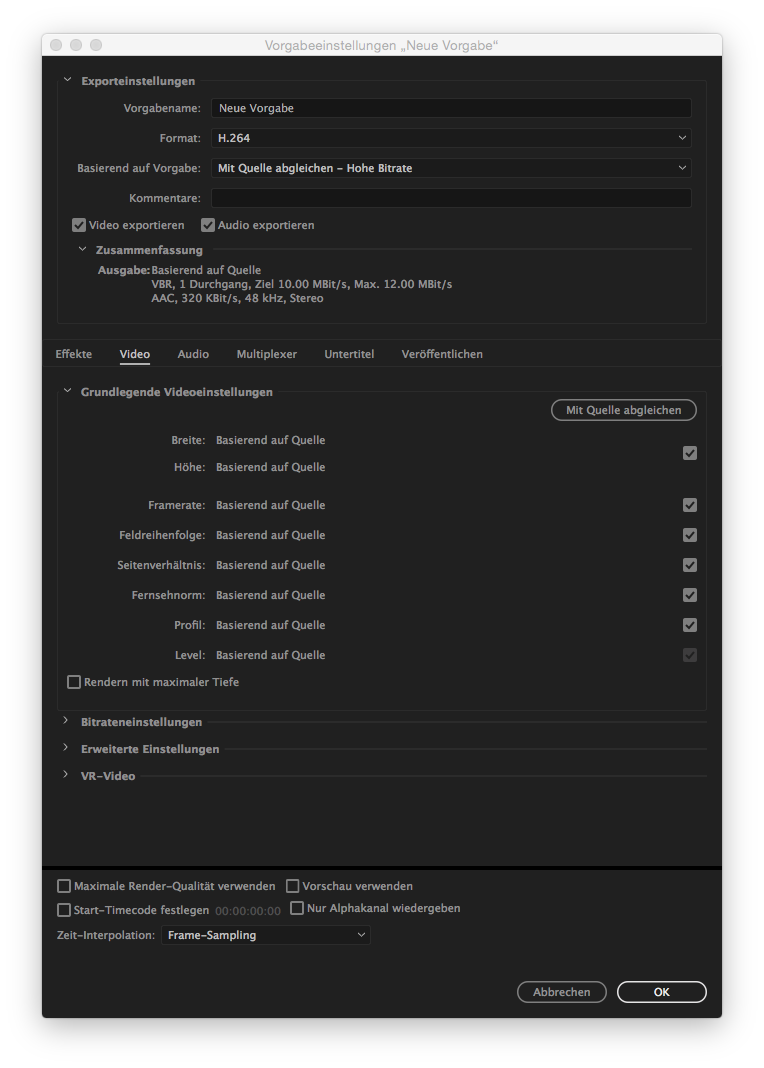Collapse the Exporteinstellungen section chevron
The image size is (764, 1068).
[67, 80]
